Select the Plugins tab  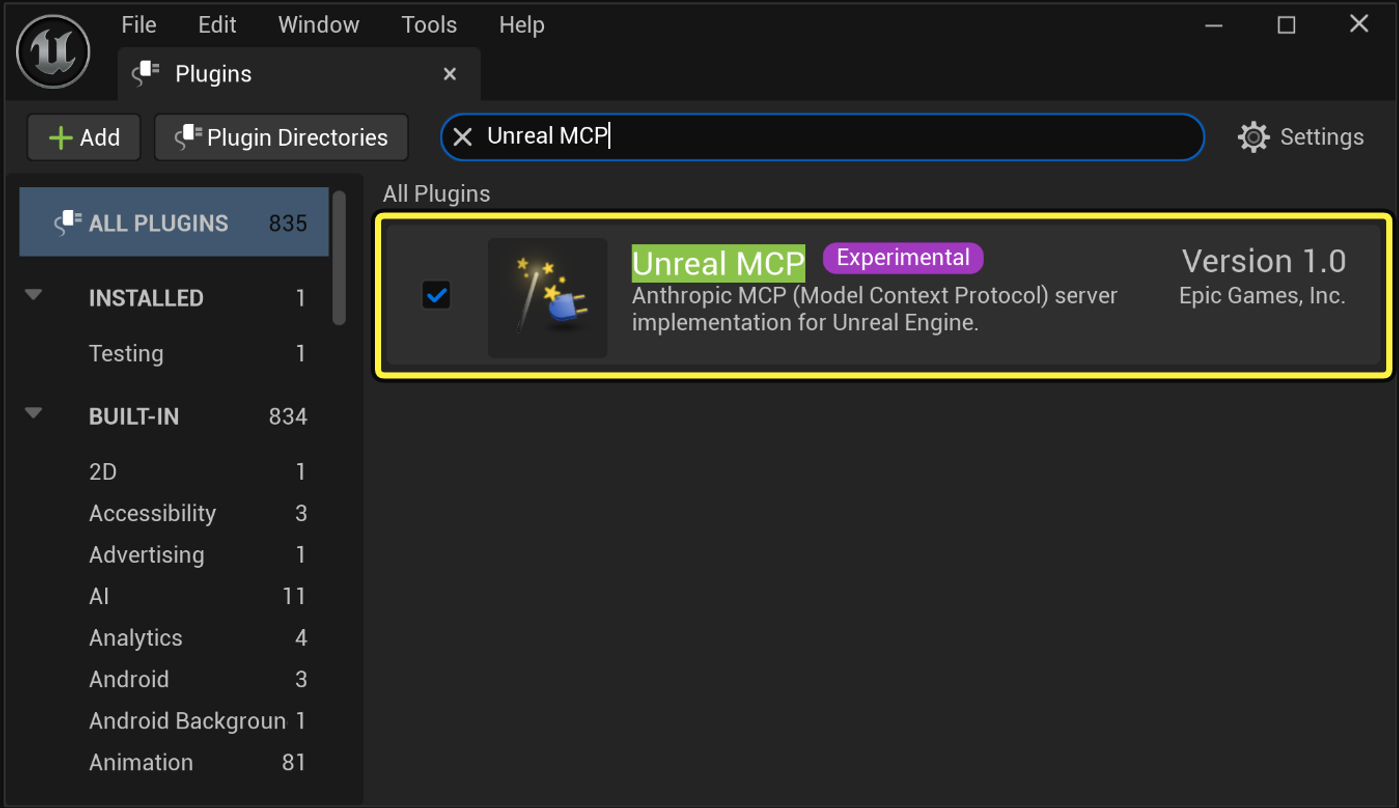[x=299, y=74]
